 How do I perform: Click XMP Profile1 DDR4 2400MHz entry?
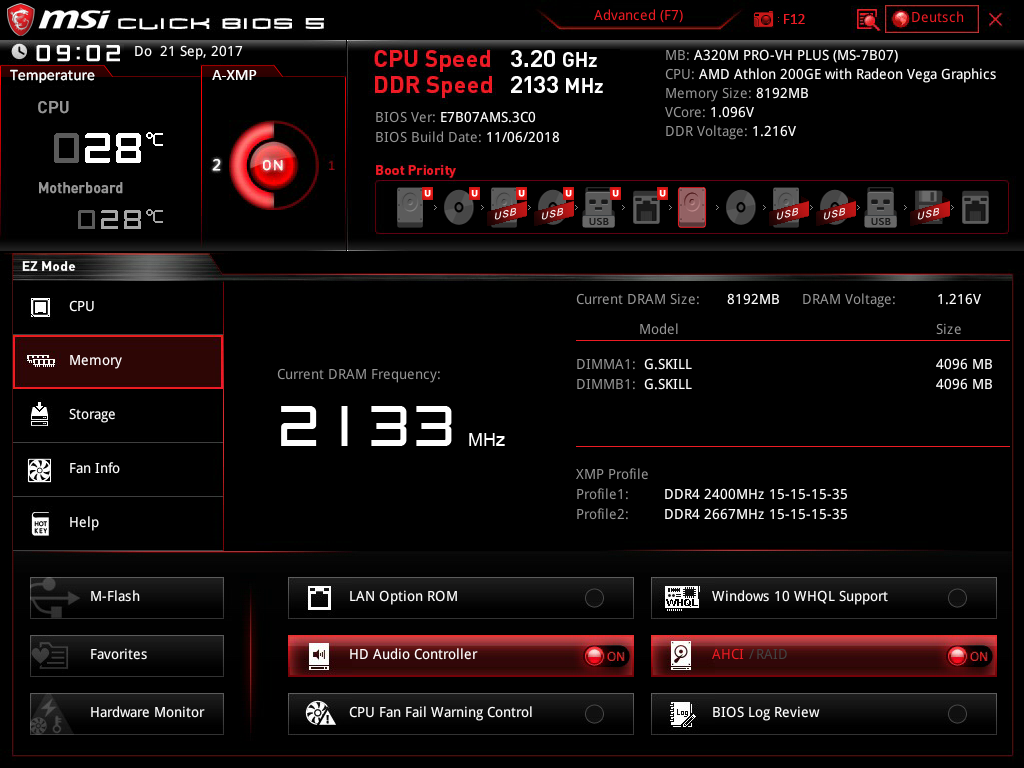(712, 494)
